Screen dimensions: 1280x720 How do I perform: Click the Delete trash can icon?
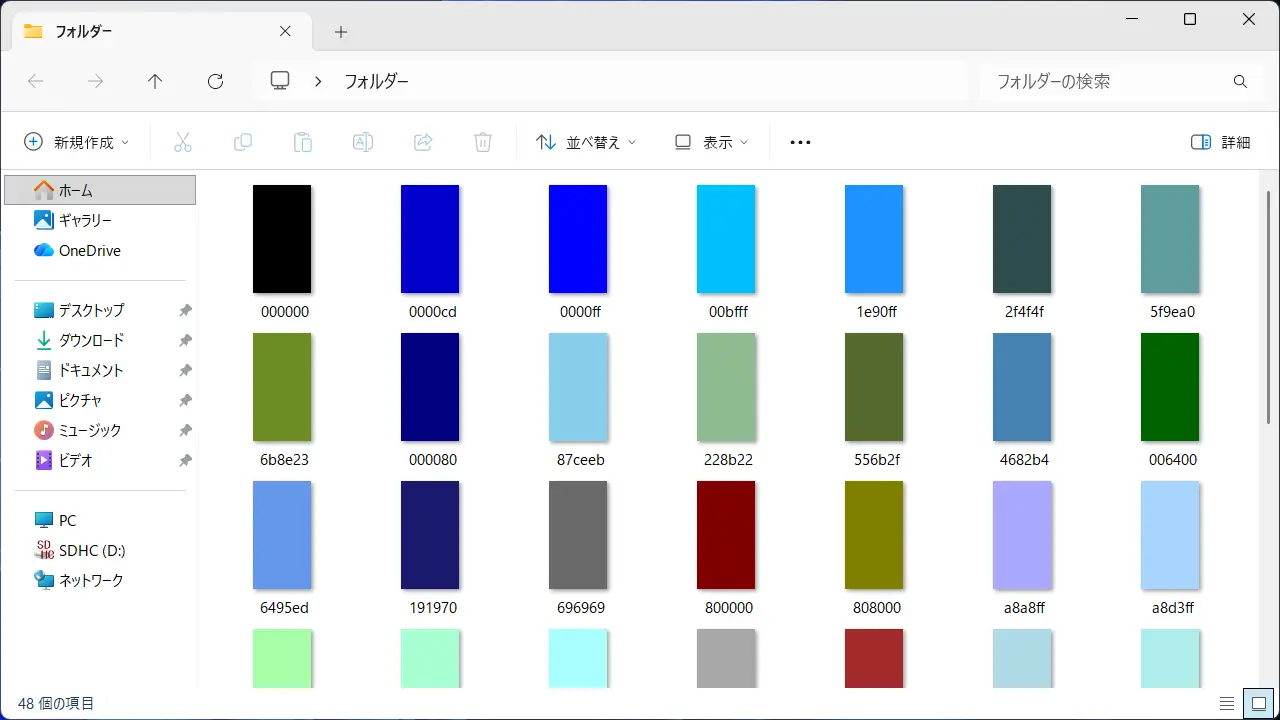(483, 142)
